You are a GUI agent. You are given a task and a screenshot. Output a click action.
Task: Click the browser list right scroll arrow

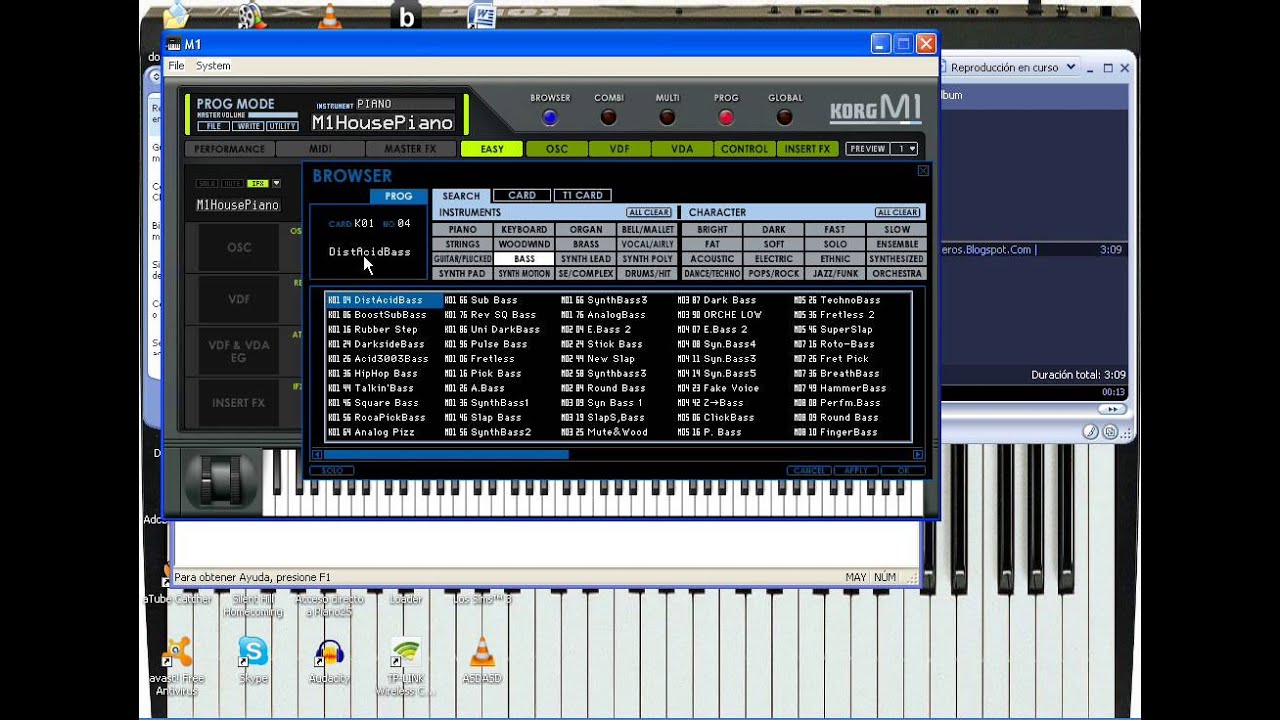(x=918, y=454)
